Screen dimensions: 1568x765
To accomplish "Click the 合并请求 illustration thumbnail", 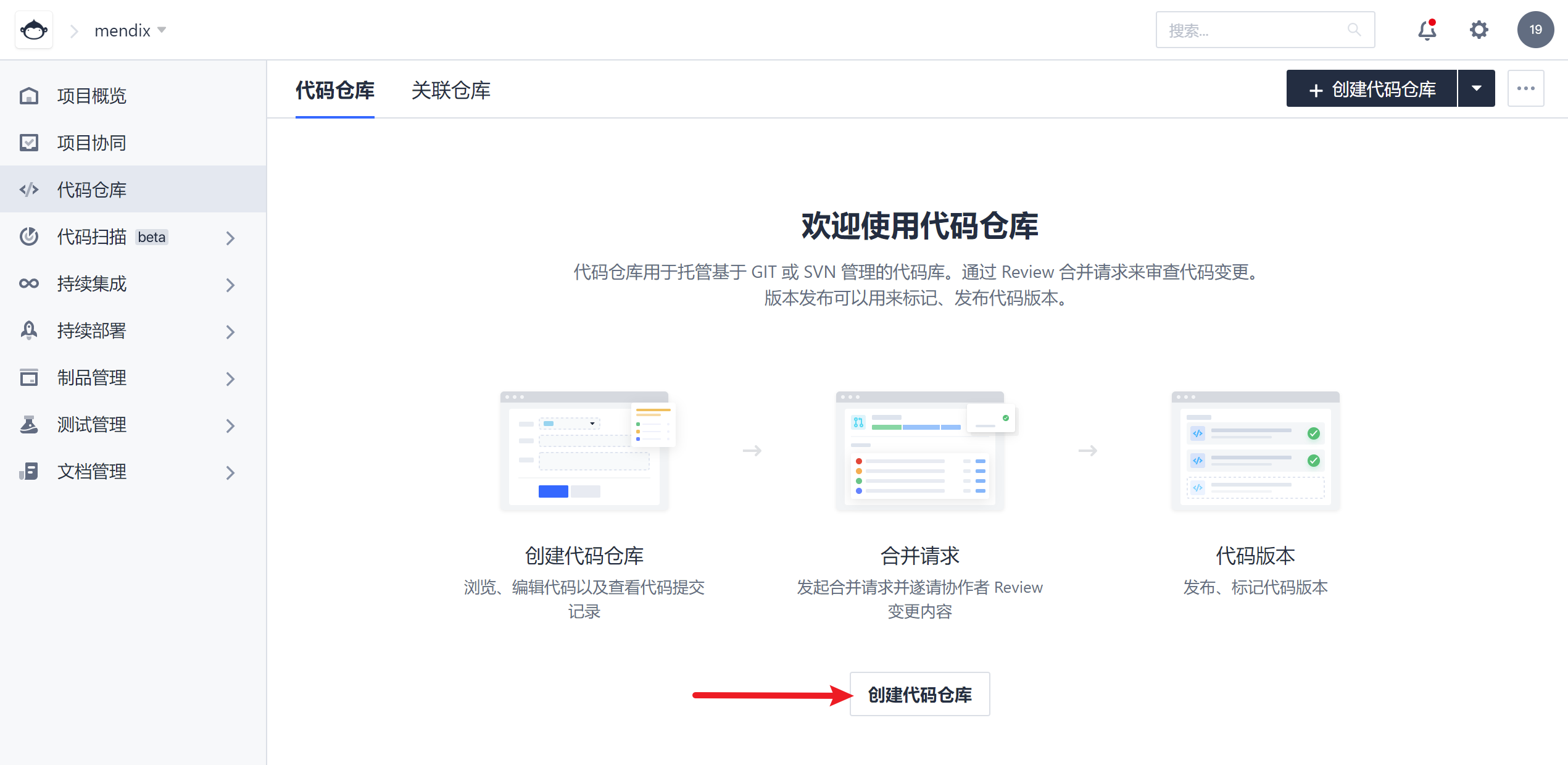I will click(926, 451).
